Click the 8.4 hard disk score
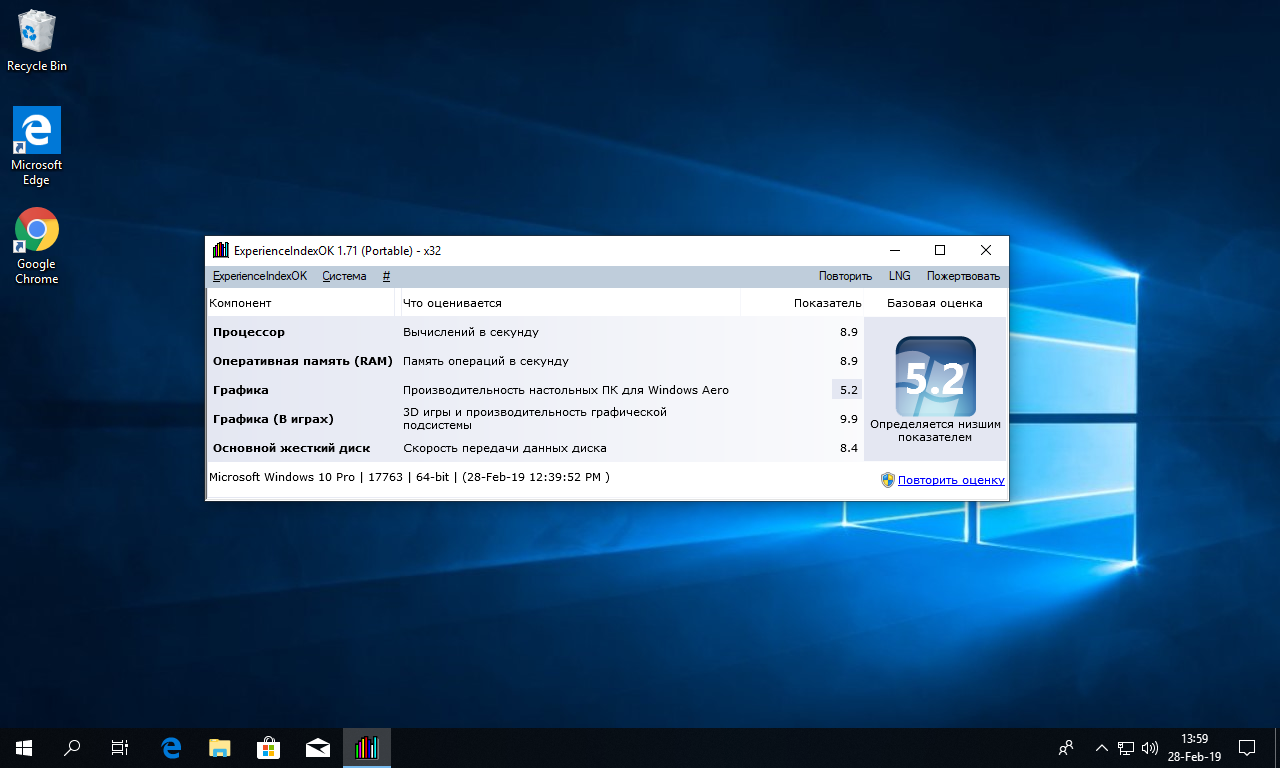This screenshot has height=768, width=1280. pyautogui.click(x=849, y=448)
